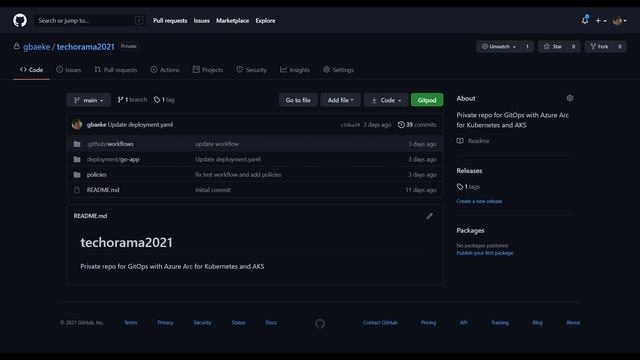Switch to the Settings tab
This screenshot has height=360, width=640.
pyautogui.click(x=338, y=70)
